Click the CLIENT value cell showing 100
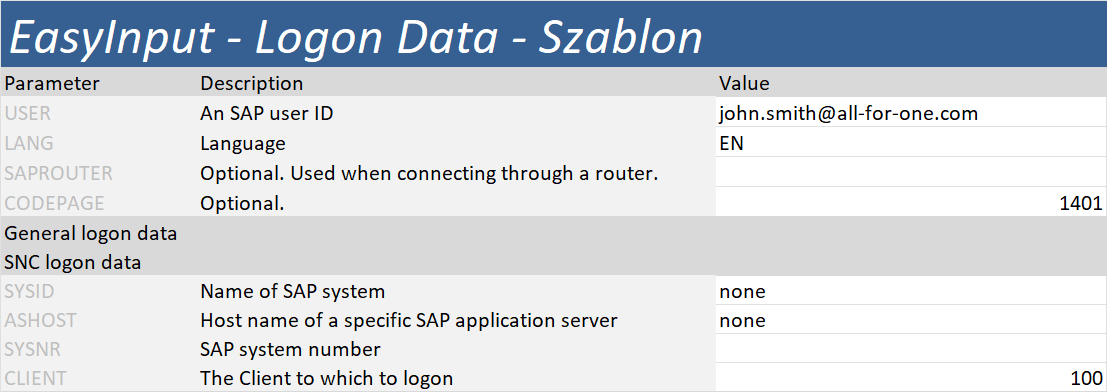The width and height of the screenshot is (1107, 392). pos(911,378)
